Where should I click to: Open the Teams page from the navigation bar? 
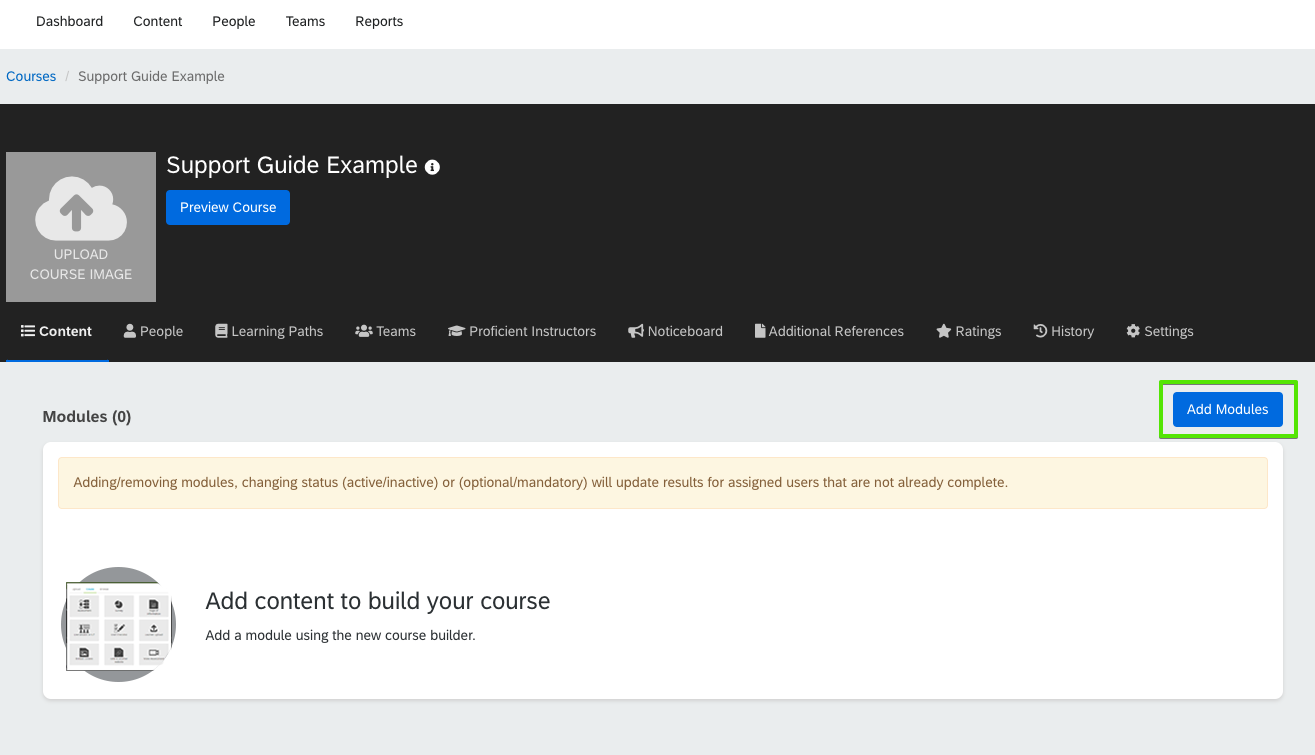point(305,21)
